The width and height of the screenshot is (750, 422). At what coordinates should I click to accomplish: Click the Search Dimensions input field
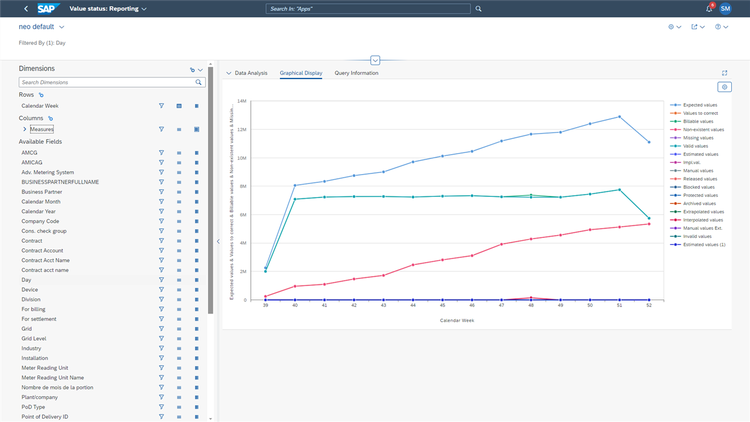click(x=107, y=82)
